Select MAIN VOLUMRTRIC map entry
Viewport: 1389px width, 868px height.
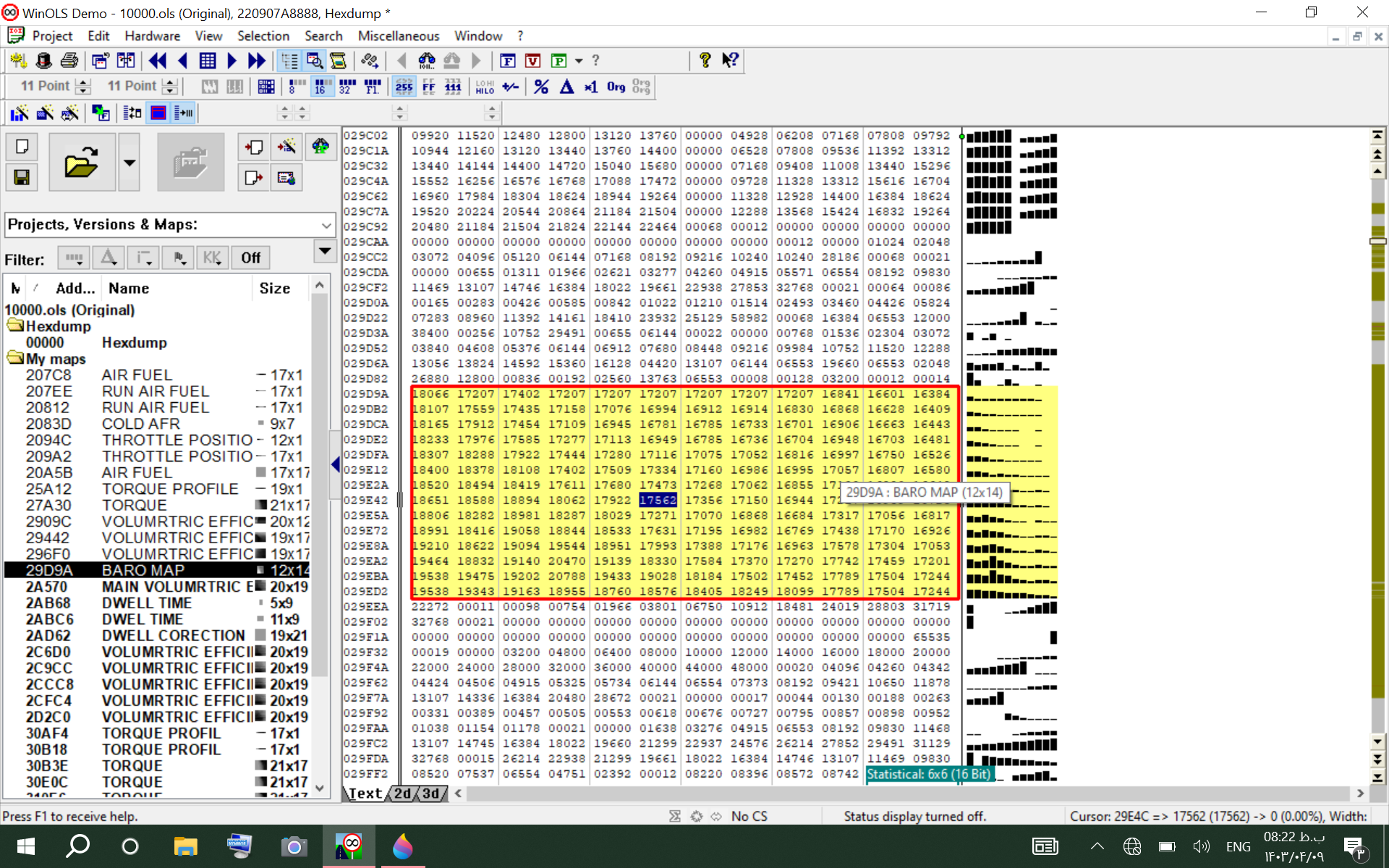[x=177, y=587]
